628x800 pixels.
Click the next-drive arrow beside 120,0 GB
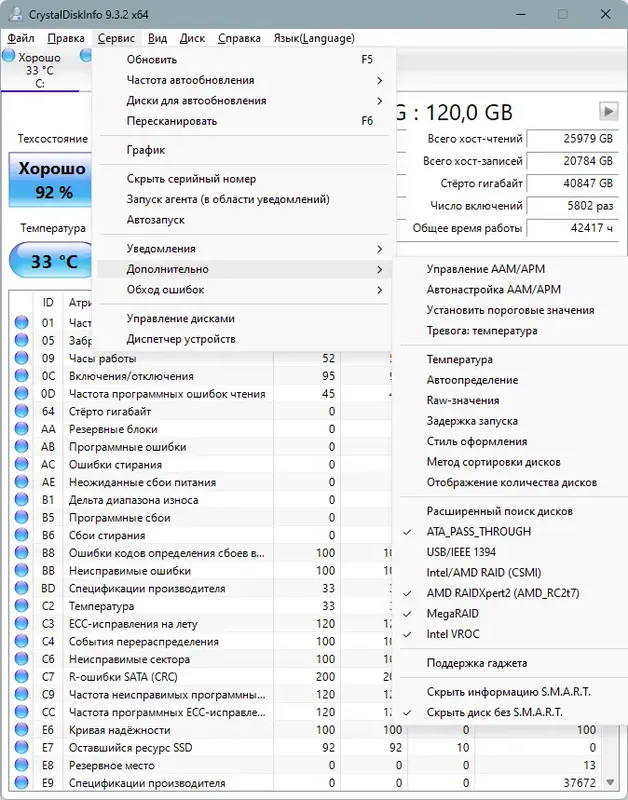click(x=608, y=112)
